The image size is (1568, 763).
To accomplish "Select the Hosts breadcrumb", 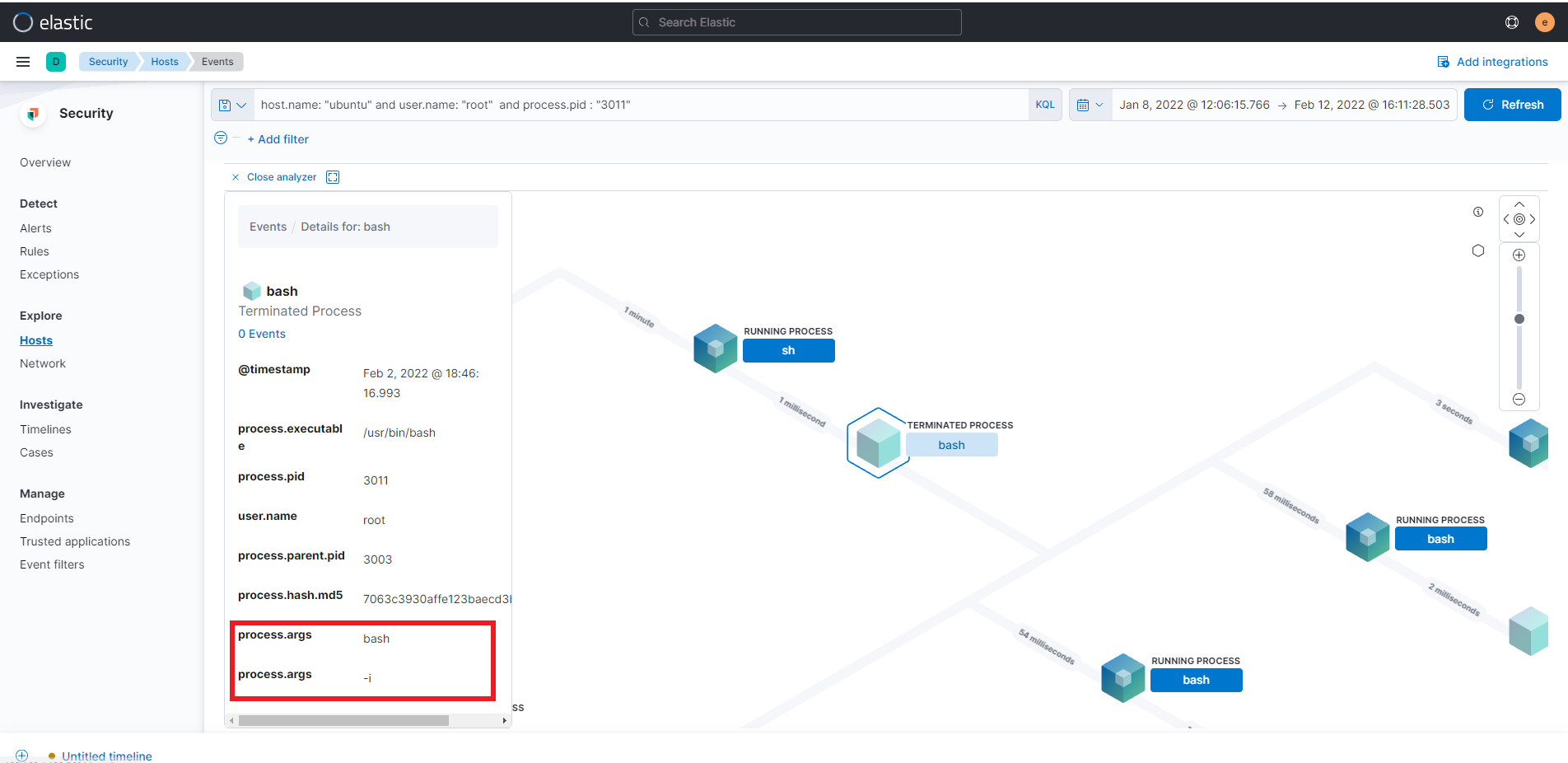I will click(165, 62).
